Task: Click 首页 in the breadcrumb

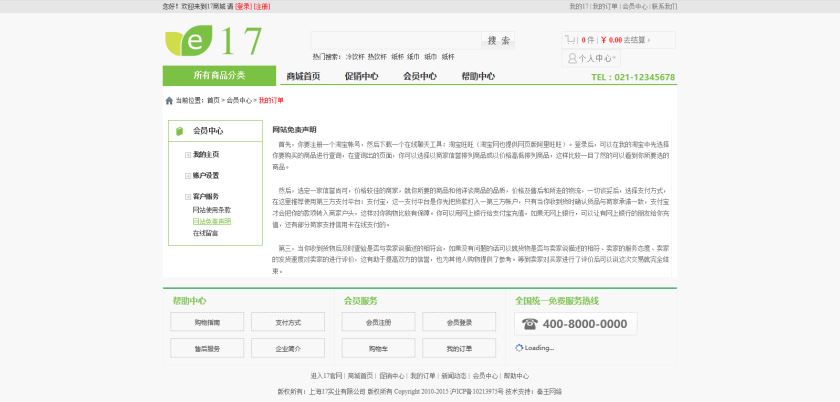Action: click(x=213, y=100)
